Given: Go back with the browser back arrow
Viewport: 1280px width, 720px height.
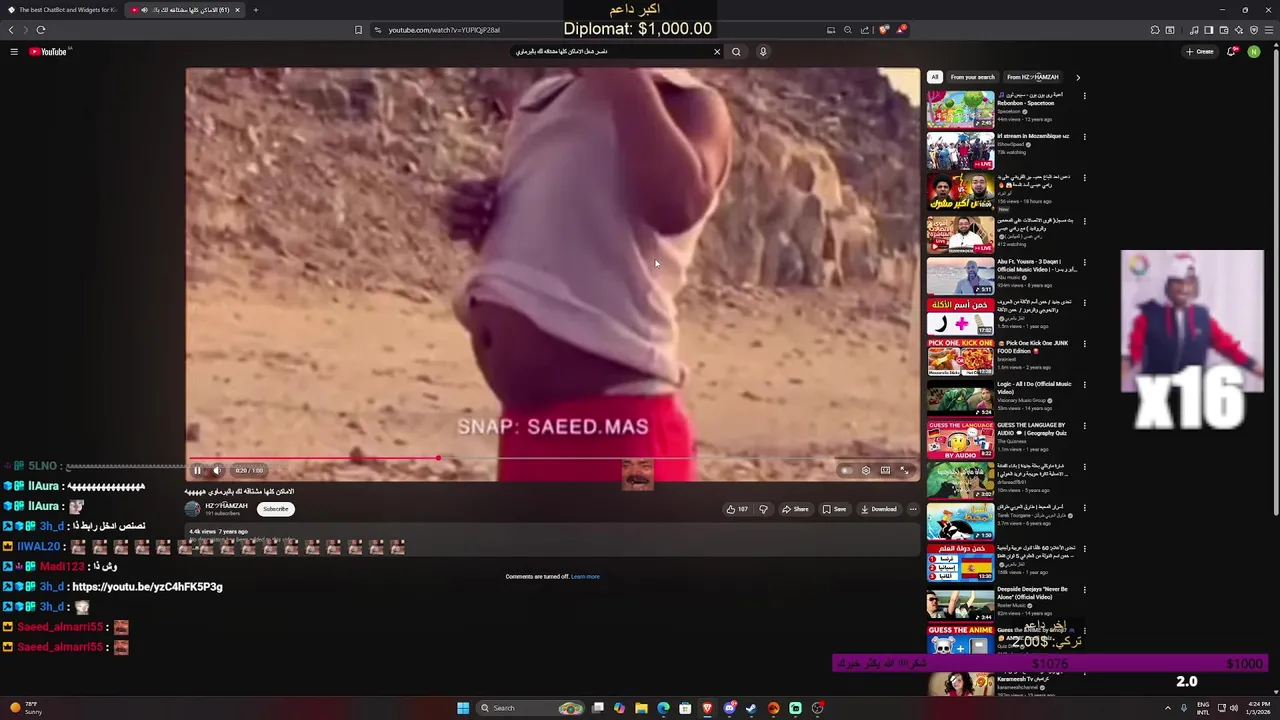Looking at the screenshot, I should 11,30.
